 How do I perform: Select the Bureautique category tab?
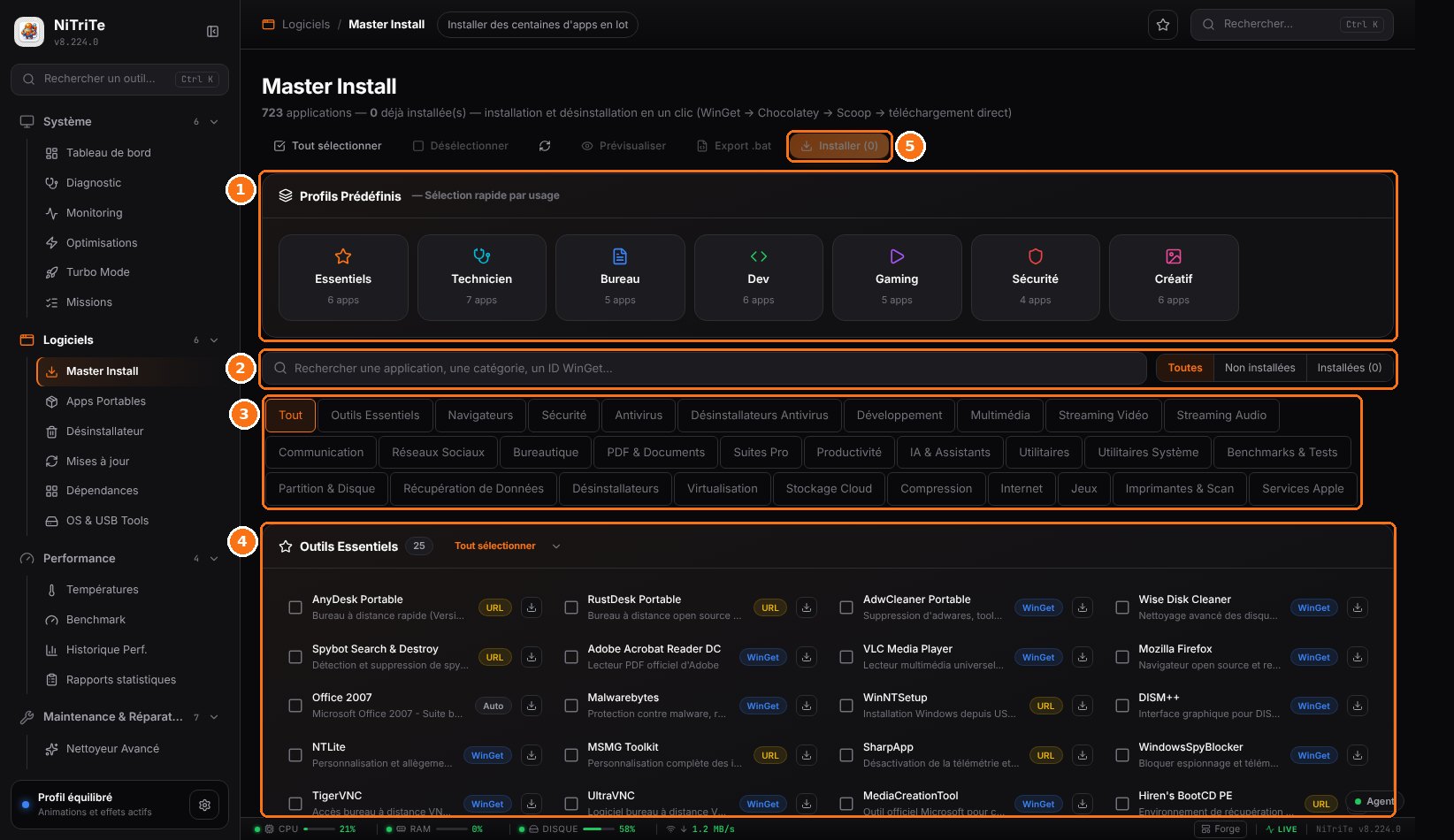(x=546, y=452)
